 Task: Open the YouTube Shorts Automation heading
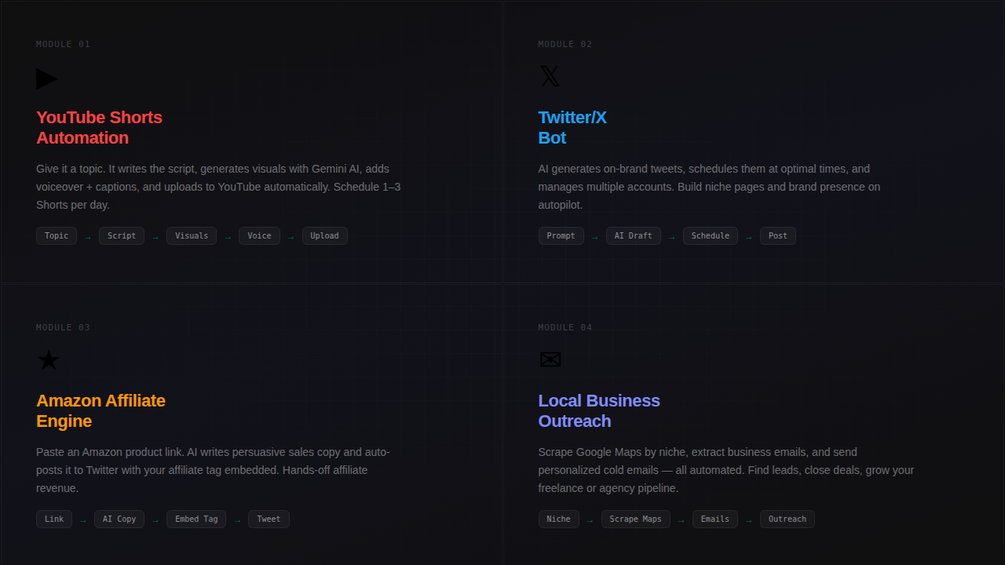click(99, 127)
